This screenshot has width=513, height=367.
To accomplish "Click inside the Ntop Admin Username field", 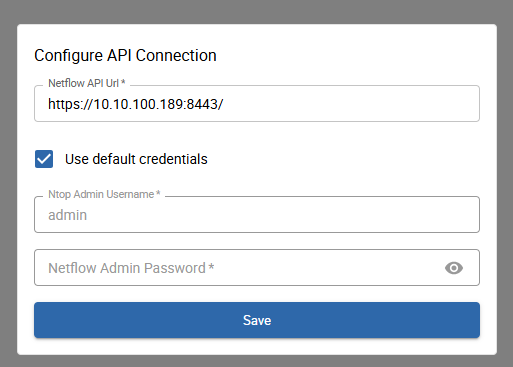I will [257, 215].
